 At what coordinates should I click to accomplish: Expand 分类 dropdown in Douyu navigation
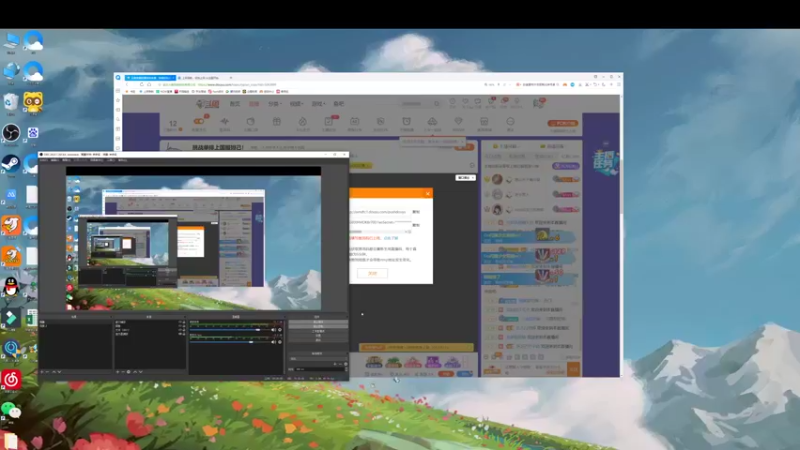pyautogui.click(x=274, y=104)
